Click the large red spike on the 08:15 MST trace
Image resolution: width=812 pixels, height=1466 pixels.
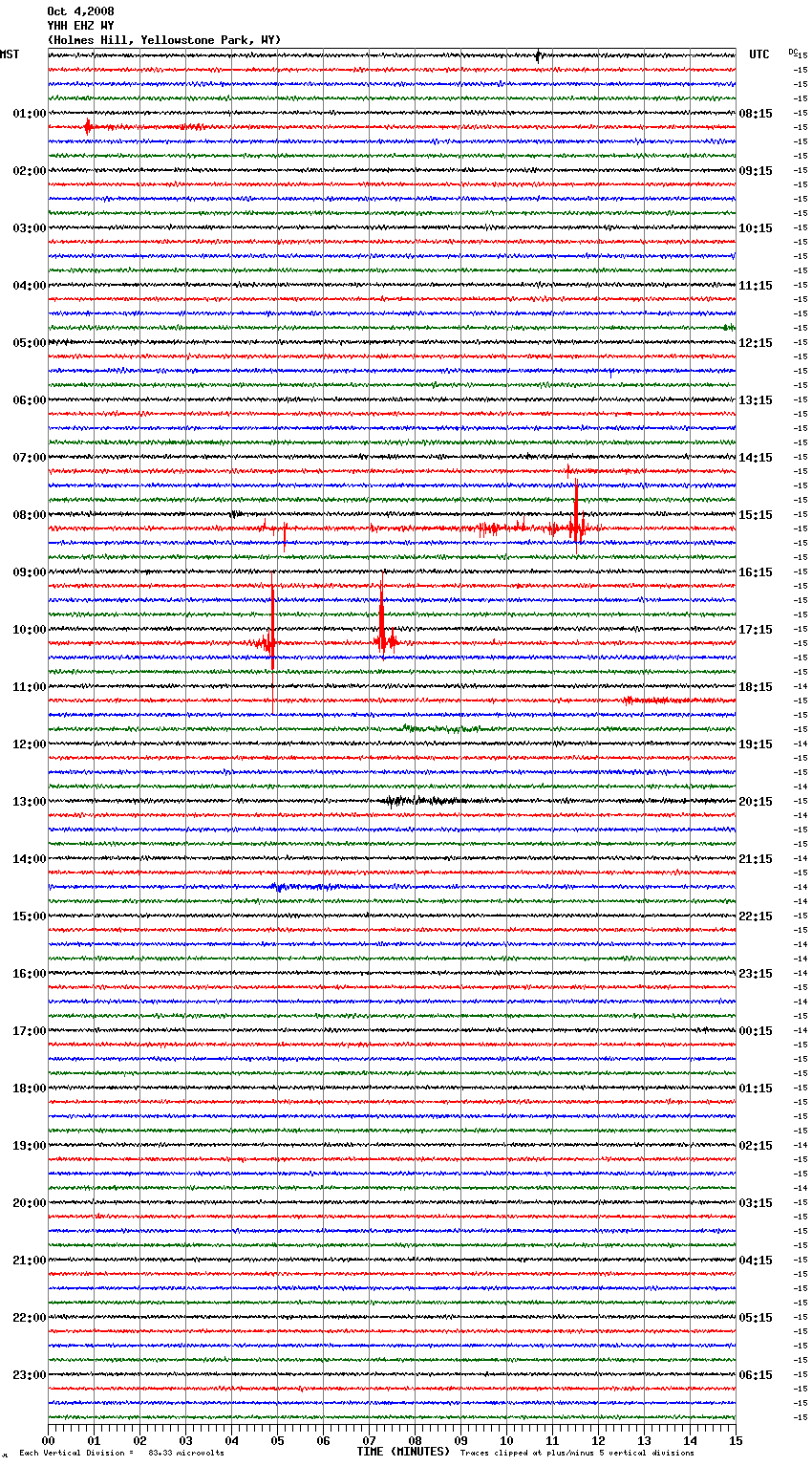576,516
